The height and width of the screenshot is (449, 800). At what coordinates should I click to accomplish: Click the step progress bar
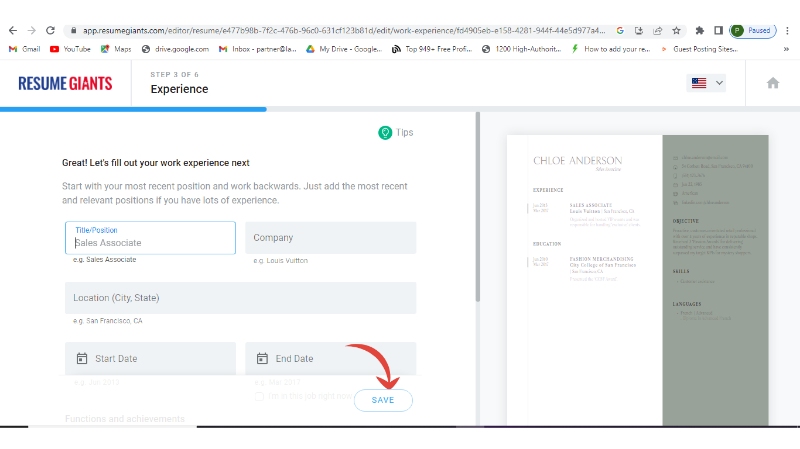coord(133,108)
